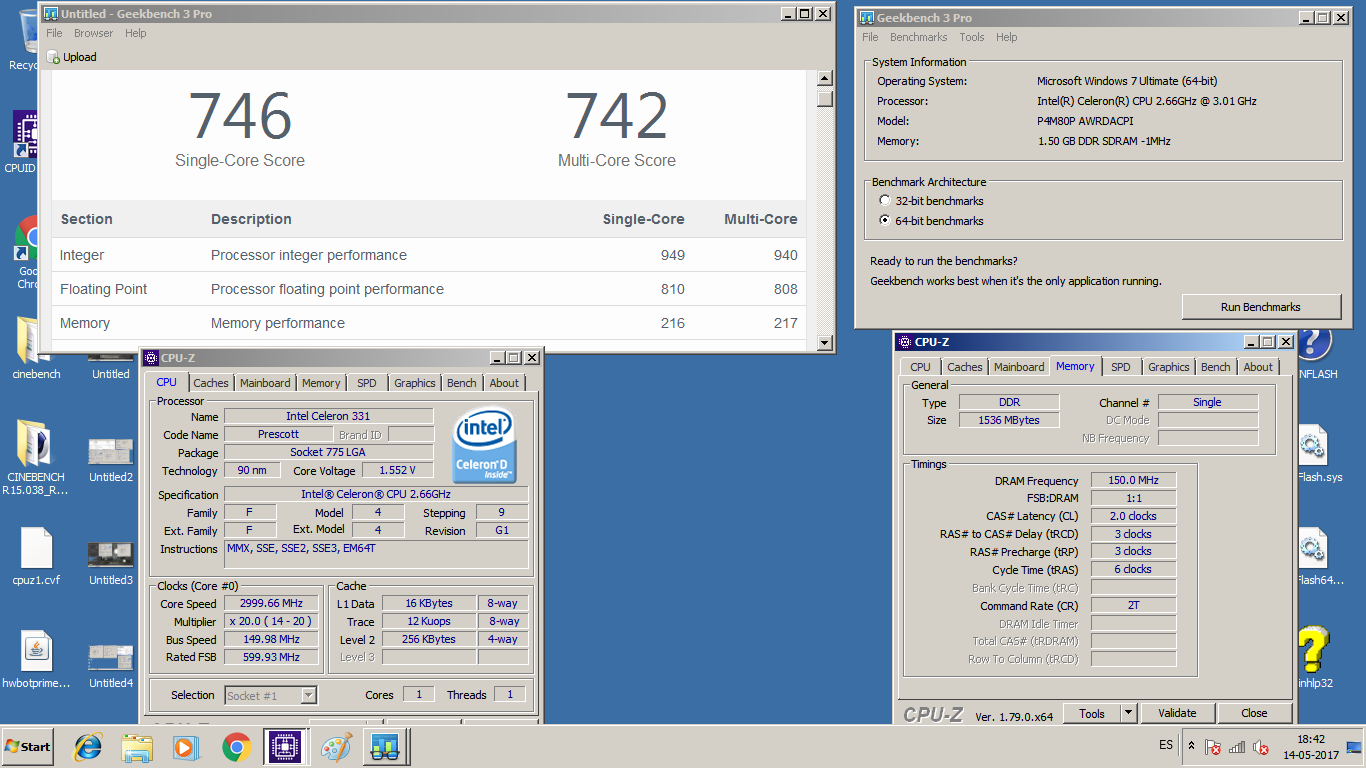Switch to Graphics tab in left CPU-Z
This screenshot has width=1366, height=768.
pyautogui.click(x=415, y=383)
